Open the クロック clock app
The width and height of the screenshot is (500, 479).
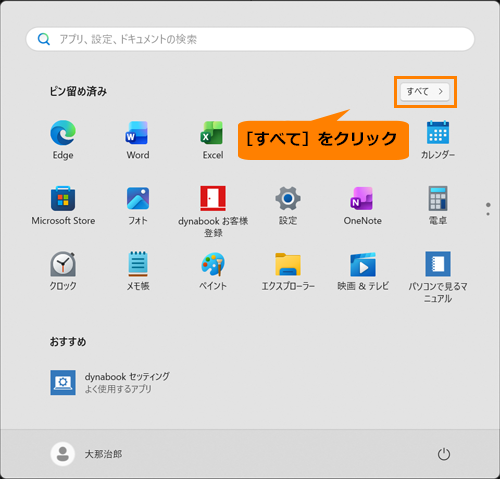point(63,264)
